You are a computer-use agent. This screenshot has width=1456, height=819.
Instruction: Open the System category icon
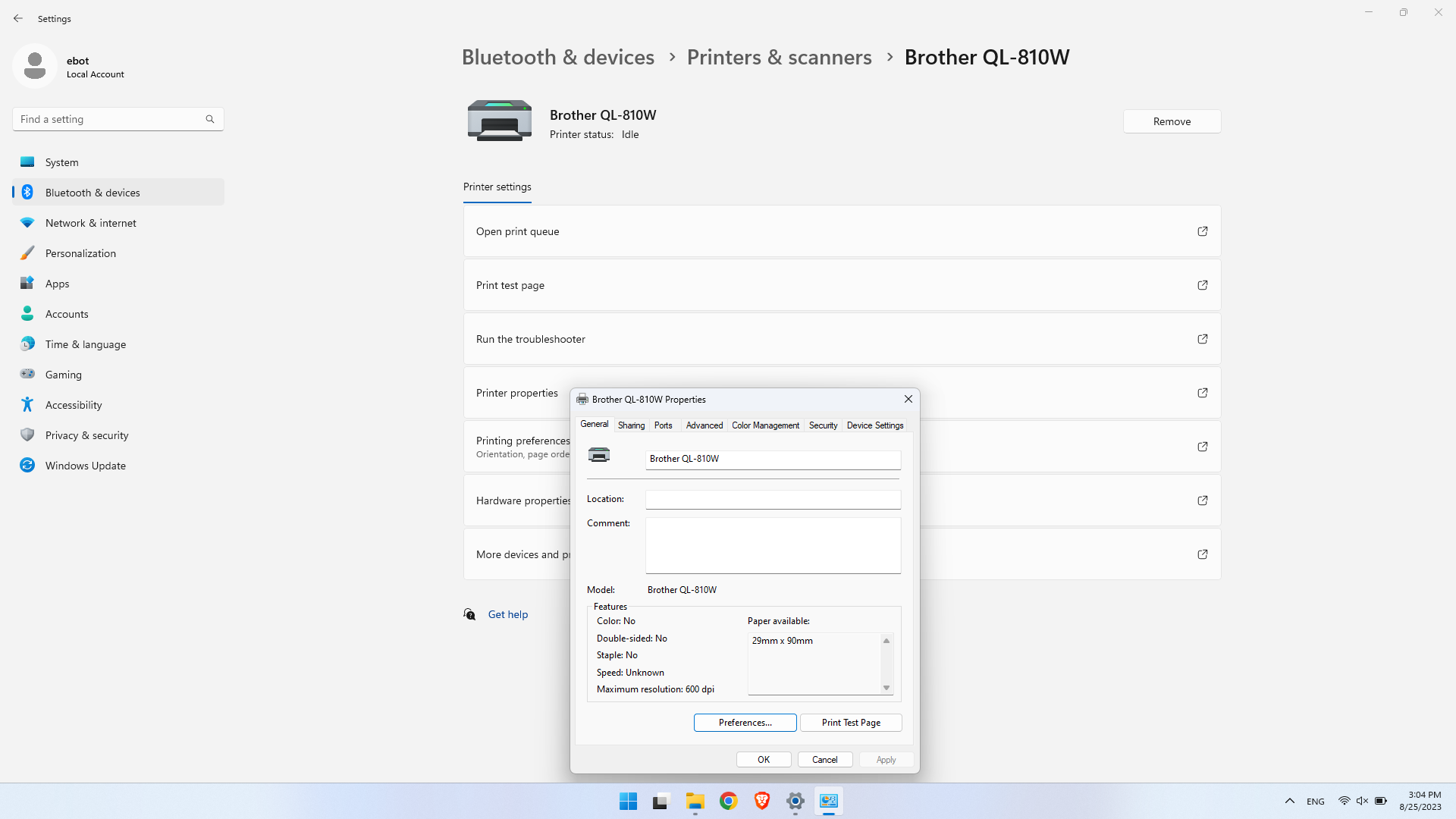27,162
